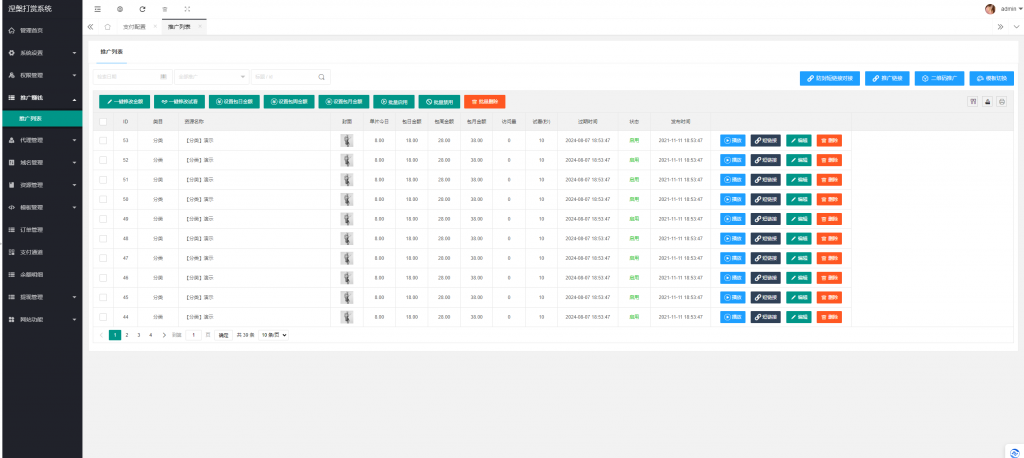This screenshot has height=458, width=1024.
Task: Click the refresh icon in top toolbar
Action: click(142, 9)
